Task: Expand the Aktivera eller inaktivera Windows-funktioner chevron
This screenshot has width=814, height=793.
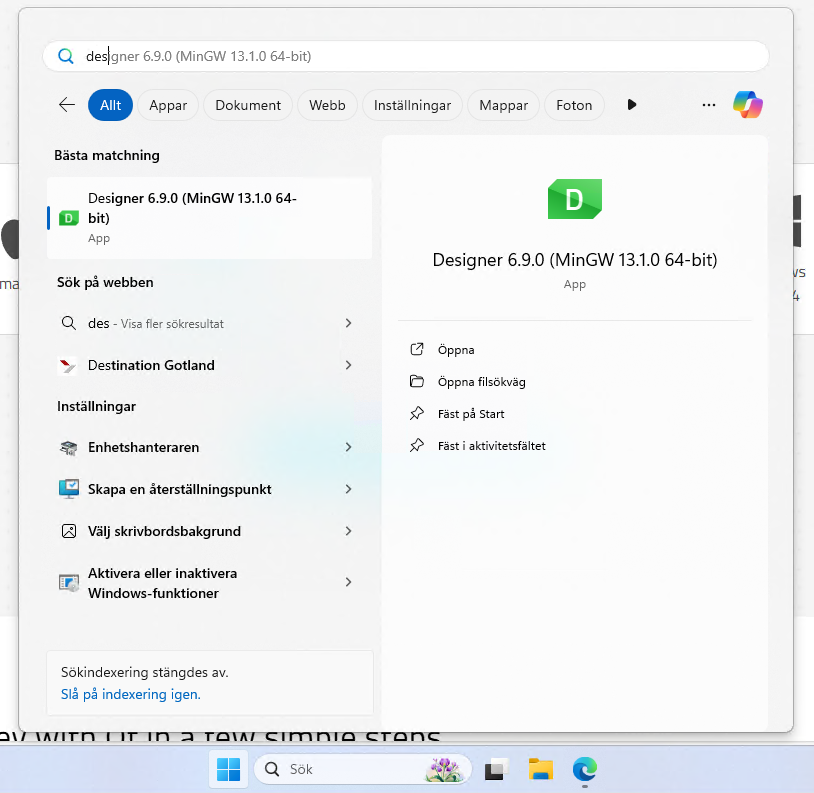Action: click(x=348, y=582)
